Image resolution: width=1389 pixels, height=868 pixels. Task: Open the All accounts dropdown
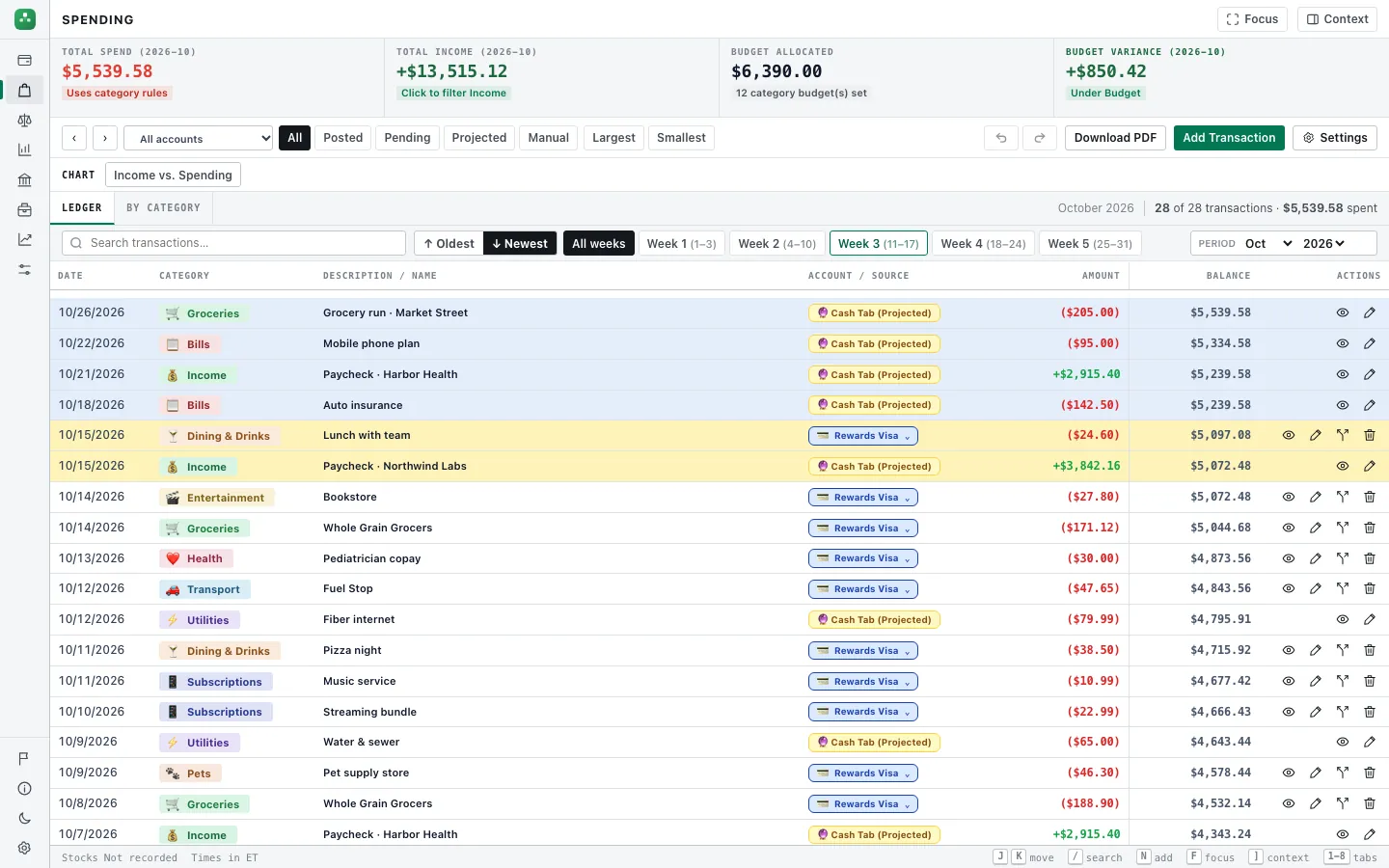point(200,138)
